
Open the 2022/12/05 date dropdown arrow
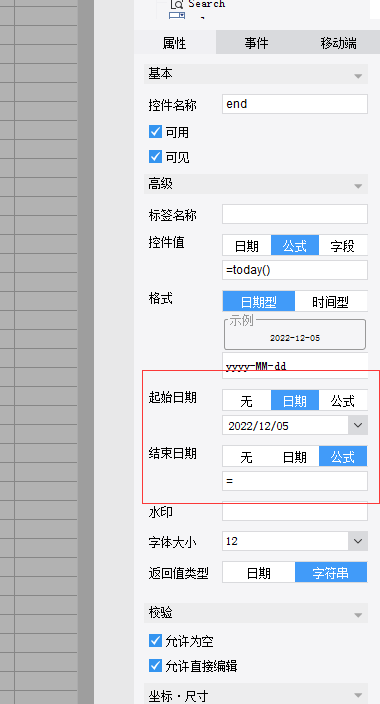pos(358,425)
